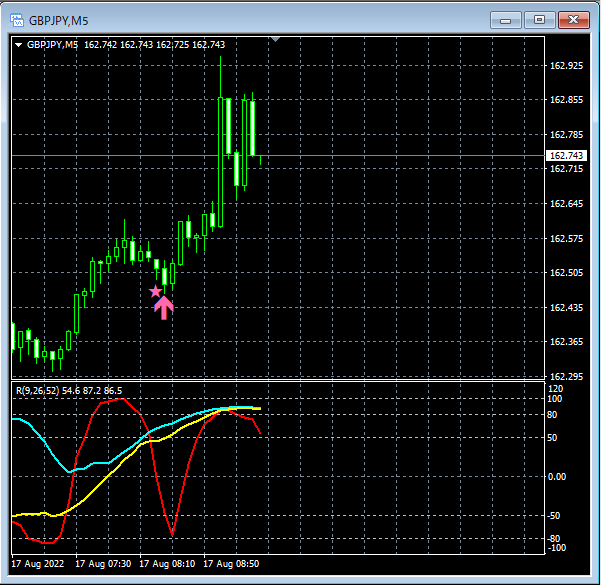Expand the triangle before GBPJPY,M5 chart header
This screenshot has width=602, height=585.
[x=18, y=45]
